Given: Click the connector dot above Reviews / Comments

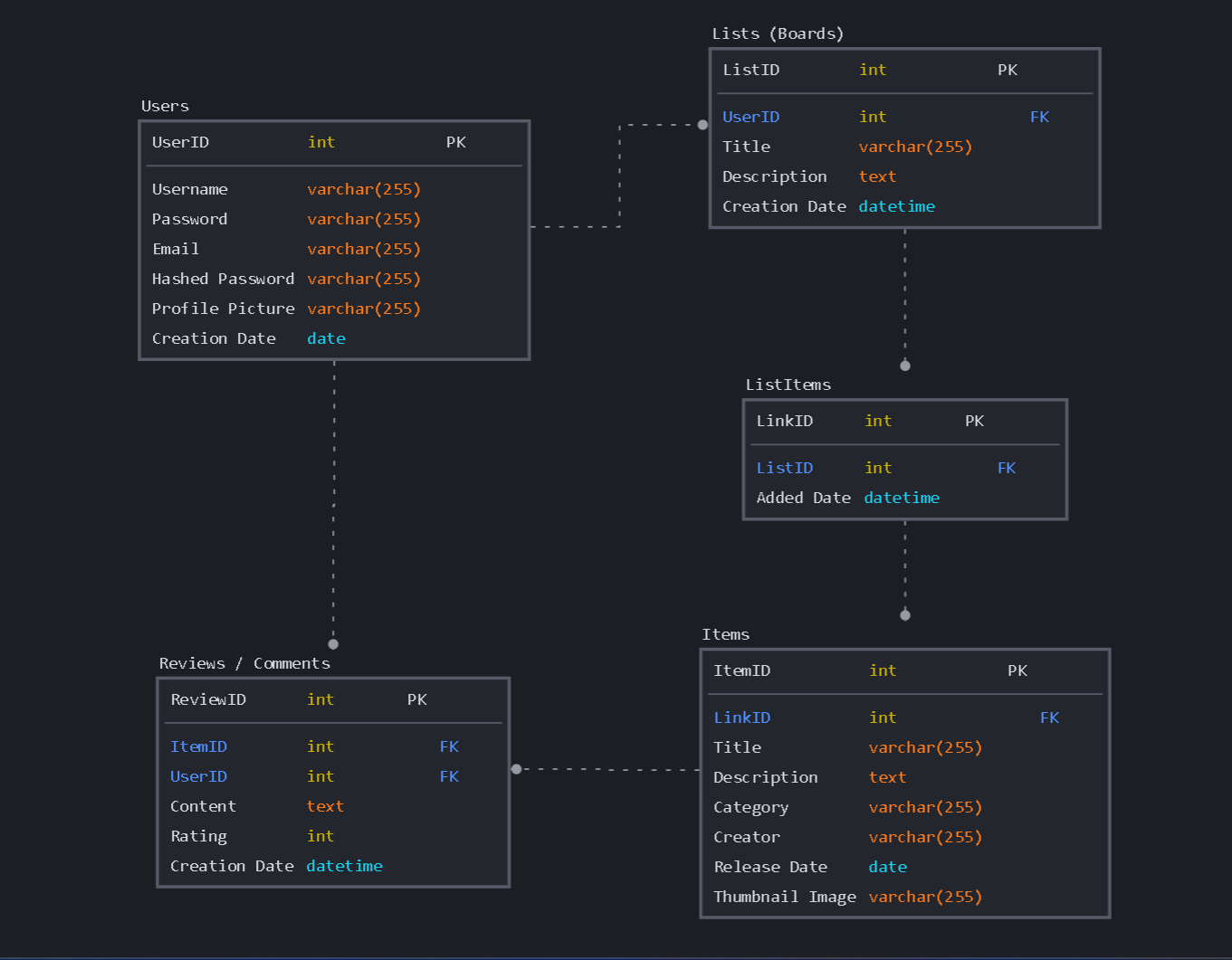Looking at the screenshot, I should pos(333,644).
